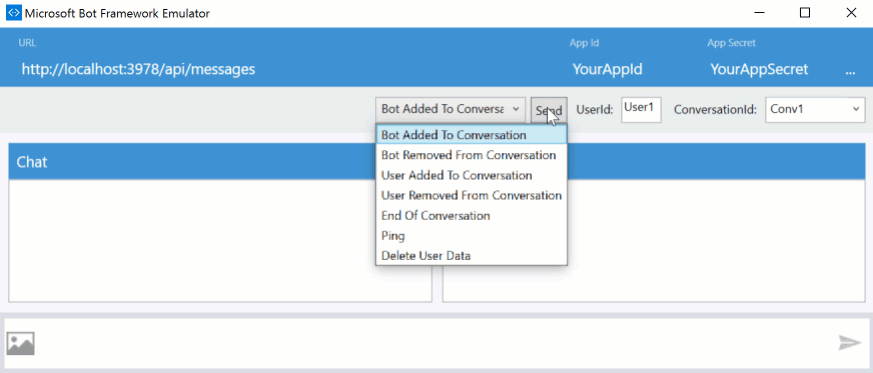The width and height of the screenshot is (873, 373).
Task: Open the ConversationId Conv1 dropdown
Action: (x=816, y=110)
